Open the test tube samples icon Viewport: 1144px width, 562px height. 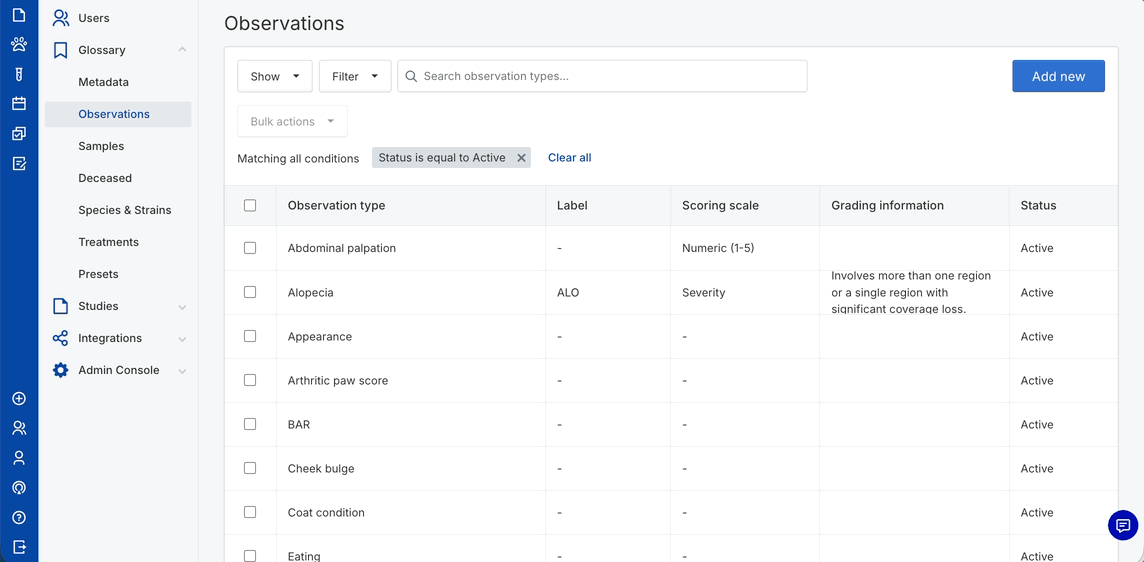(x=19, y=74)
